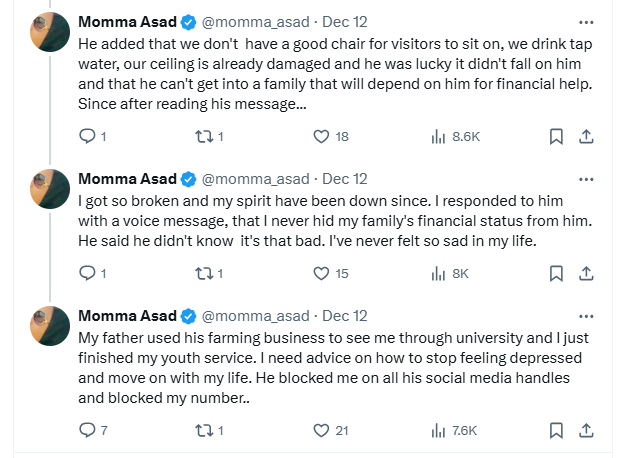This screenshot has width=617, height=458.
Task: Reply to the tweet with 7 replies
Action: (86, 430)
